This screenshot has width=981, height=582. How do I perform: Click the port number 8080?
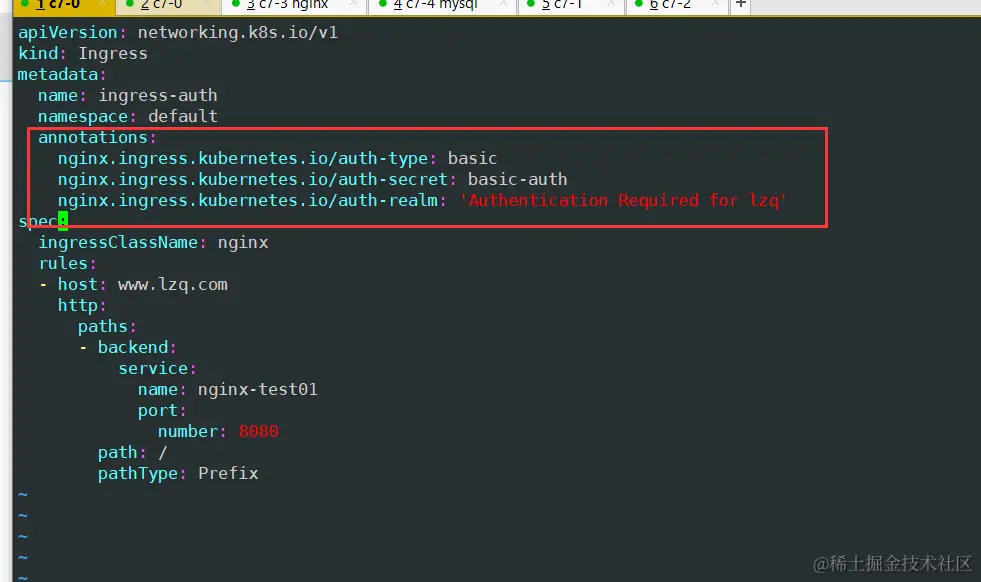[x=258, y=432]
